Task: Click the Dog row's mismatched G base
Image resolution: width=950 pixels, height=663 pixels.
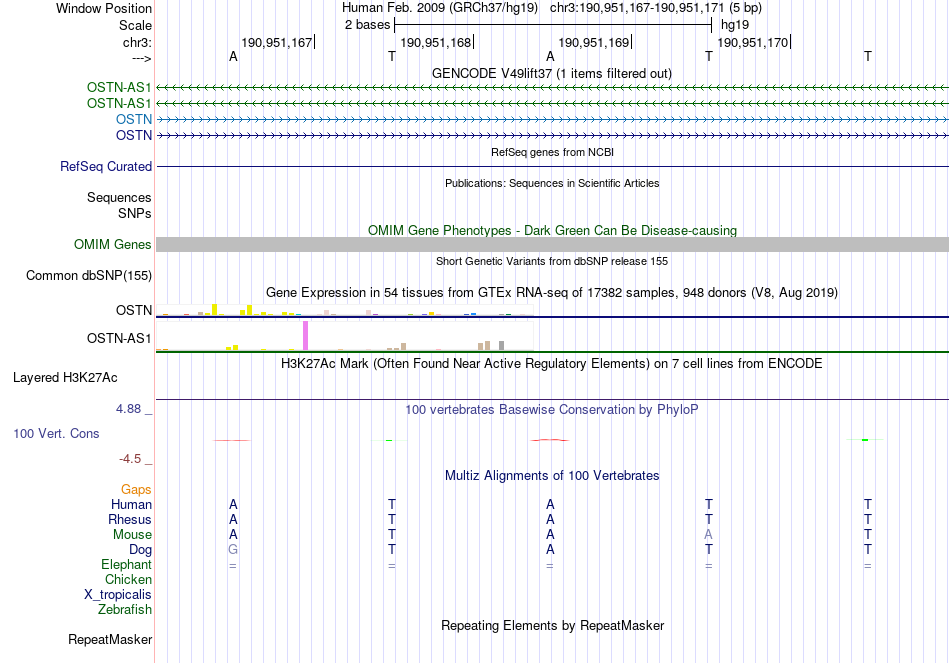Action: [x=233, y=550]
